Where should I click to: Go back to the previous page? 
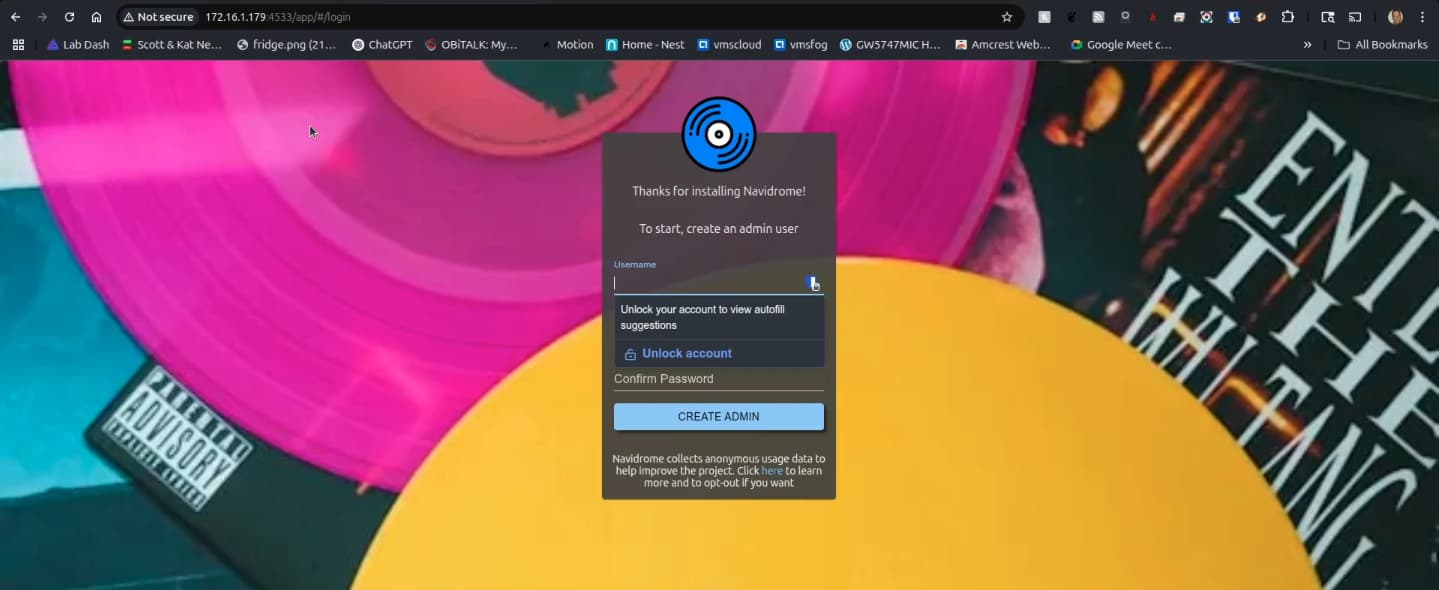pyautogui.click(x=16, y=17)
